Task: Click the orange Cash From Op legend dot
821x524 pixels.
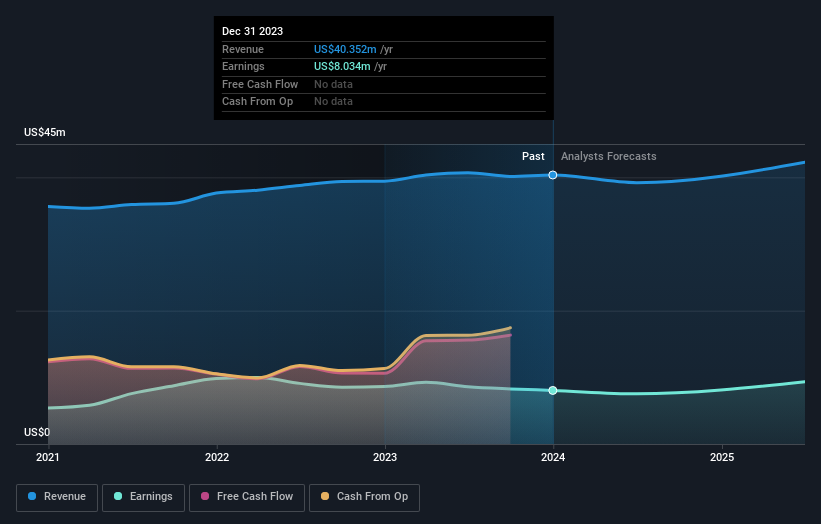Action: (325, 496)
